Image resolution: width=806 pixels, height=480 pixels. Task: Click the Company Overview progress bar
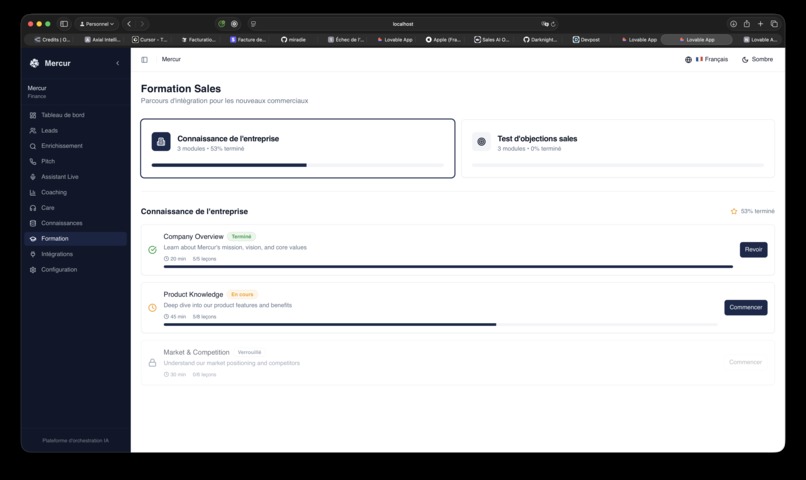(x=448, y=267)
